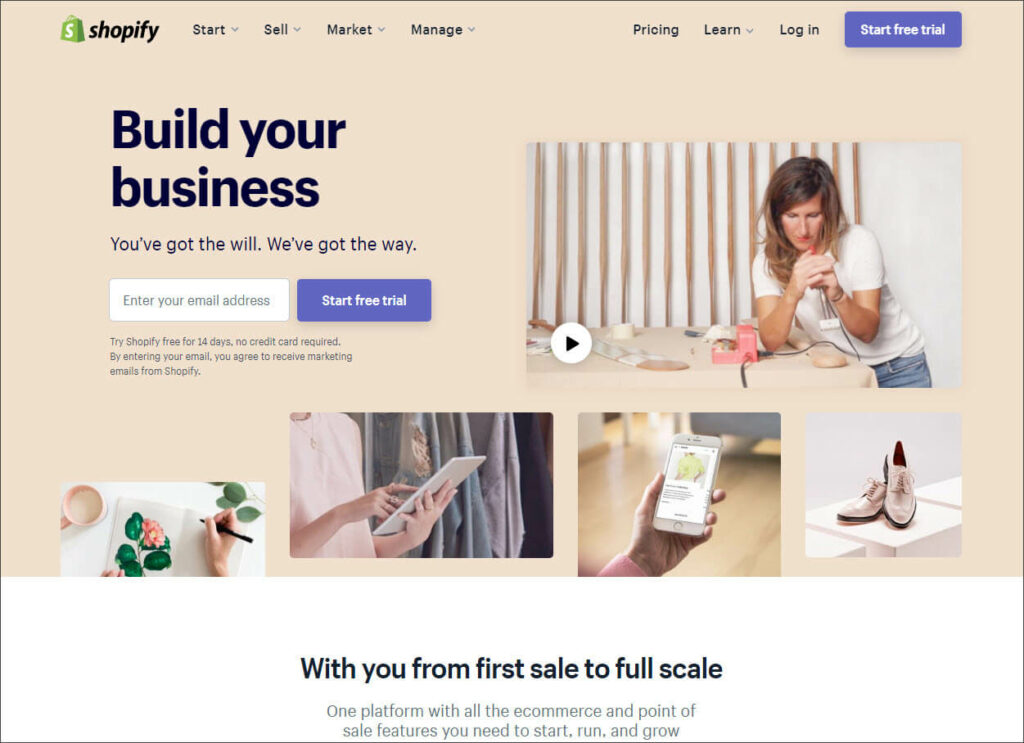The width and height of the screenshot is (1024, 743).
Task: Click the Shopify bag logo icon
Action: point(72,29)
